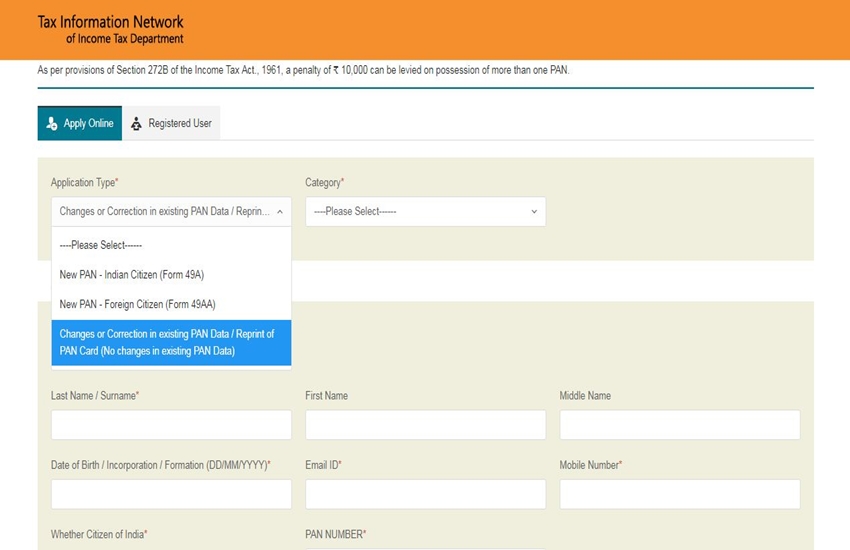Click into the First Name field
The height and width of the screenshot is (550, 850).
(425, 425)
